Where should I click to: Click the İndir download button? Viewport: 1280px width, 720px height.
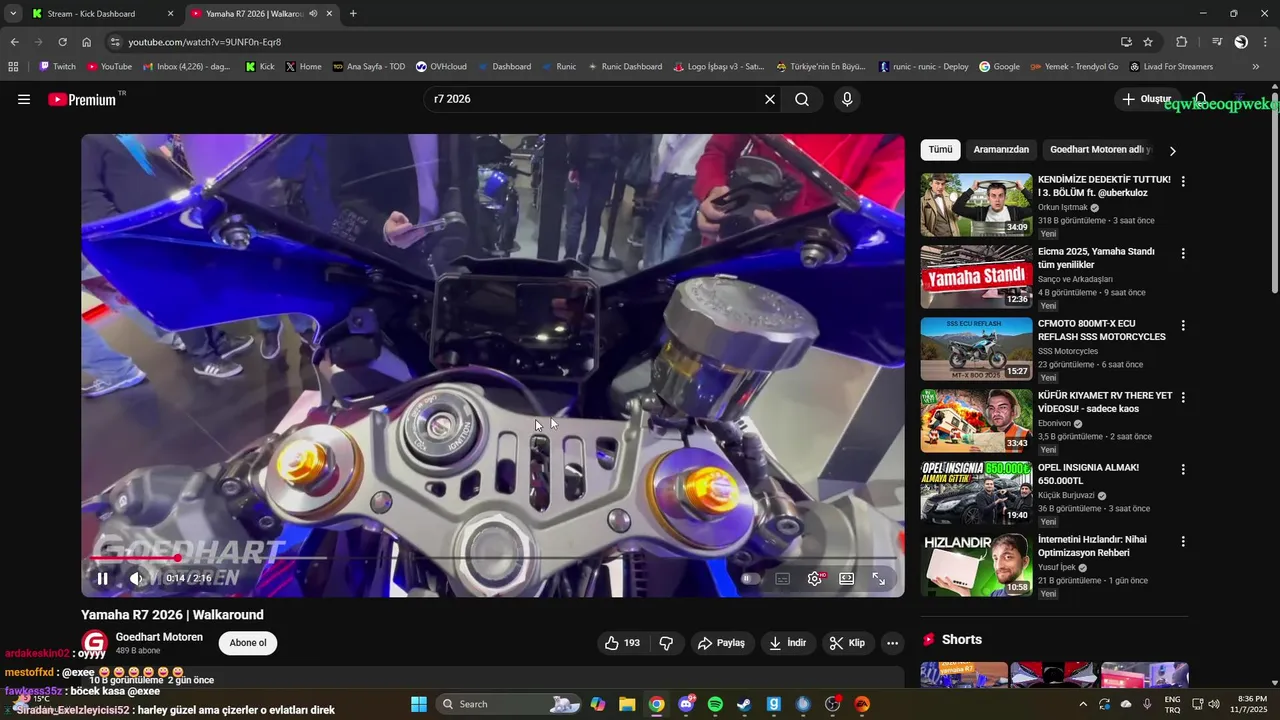(787, 643)
